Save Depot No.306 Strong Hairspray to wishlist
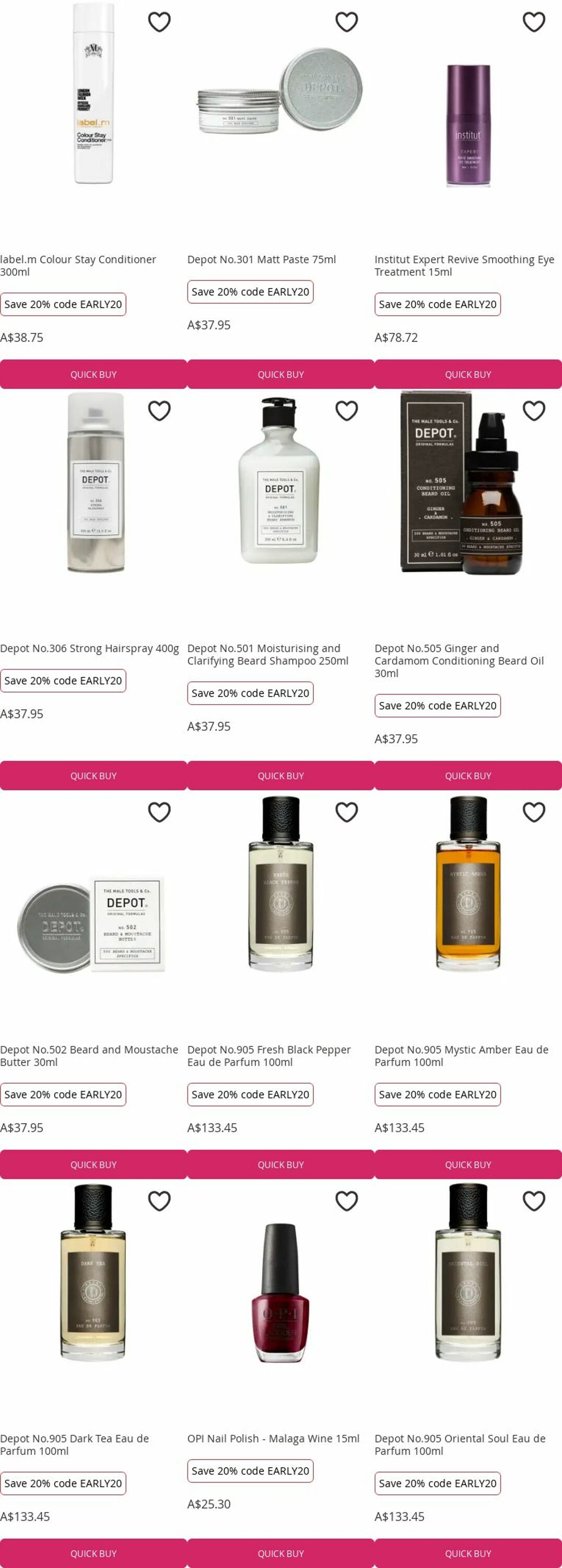 pyautogui.click(x=159, y=411)
